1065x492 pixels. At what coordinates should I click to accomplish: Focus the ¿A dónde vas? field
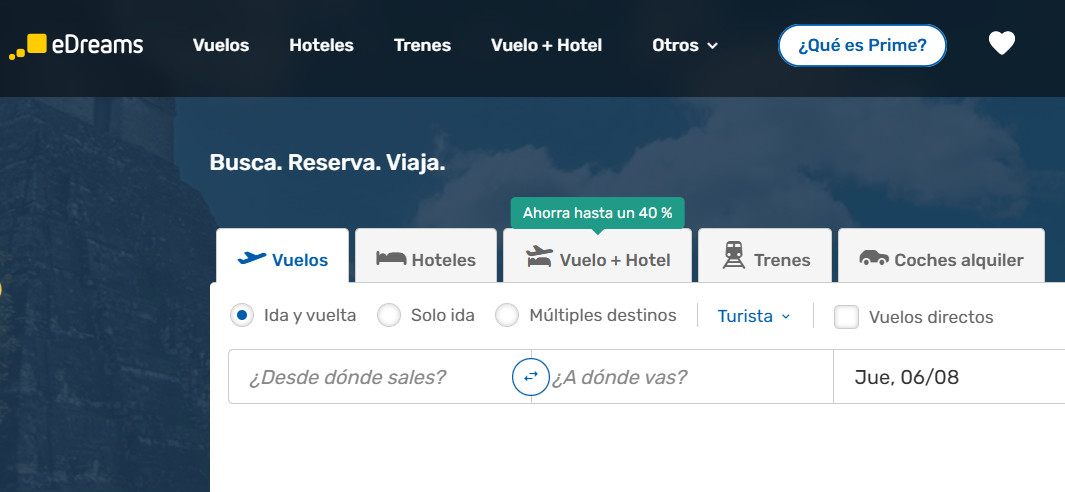click(x=682, y=376)
